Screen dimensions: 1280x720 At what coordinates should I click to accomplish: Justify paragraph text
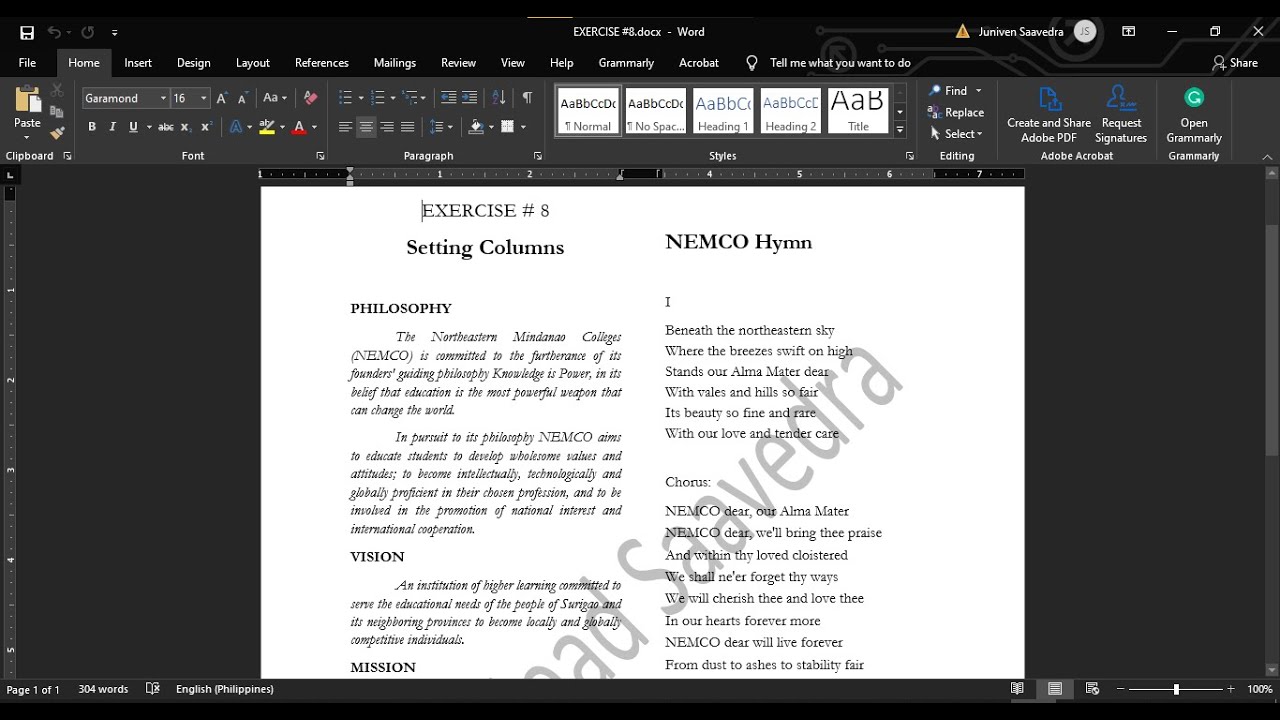pyautogui.click(x=407, y=127)
